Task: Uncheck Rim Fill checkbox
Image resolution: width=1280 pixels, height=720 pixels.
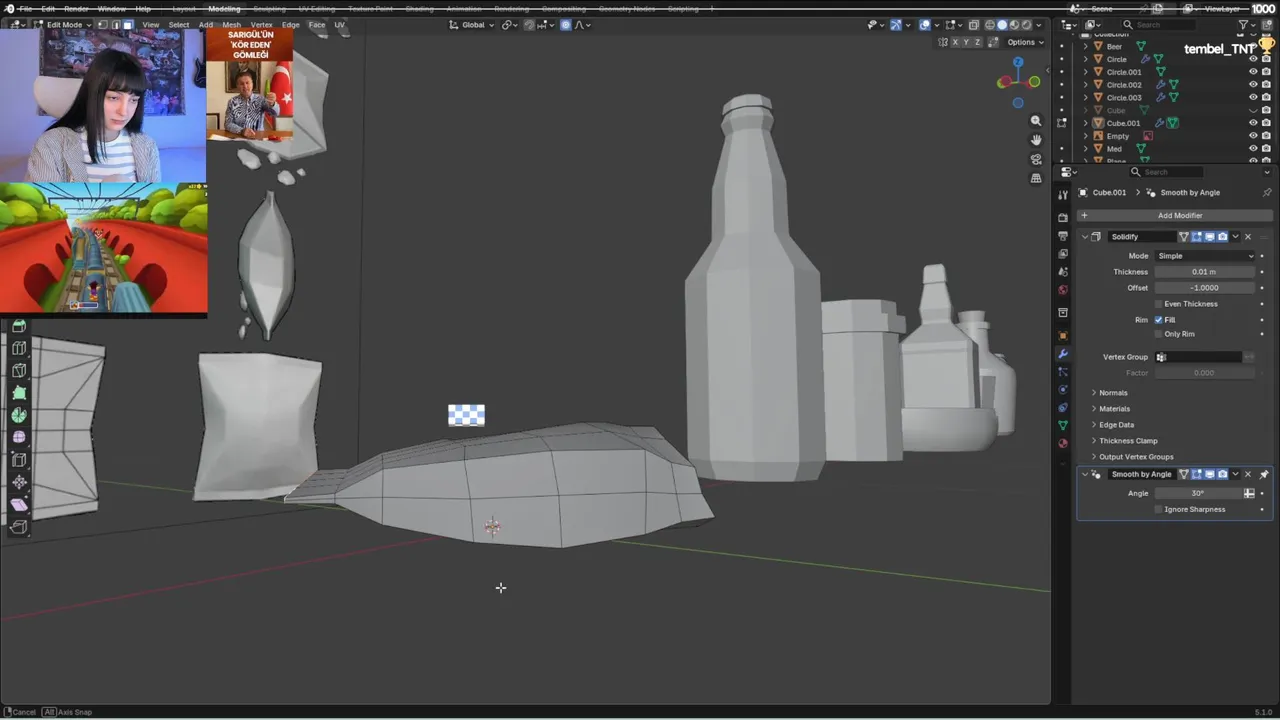Action: click(x=1158, y=320)
